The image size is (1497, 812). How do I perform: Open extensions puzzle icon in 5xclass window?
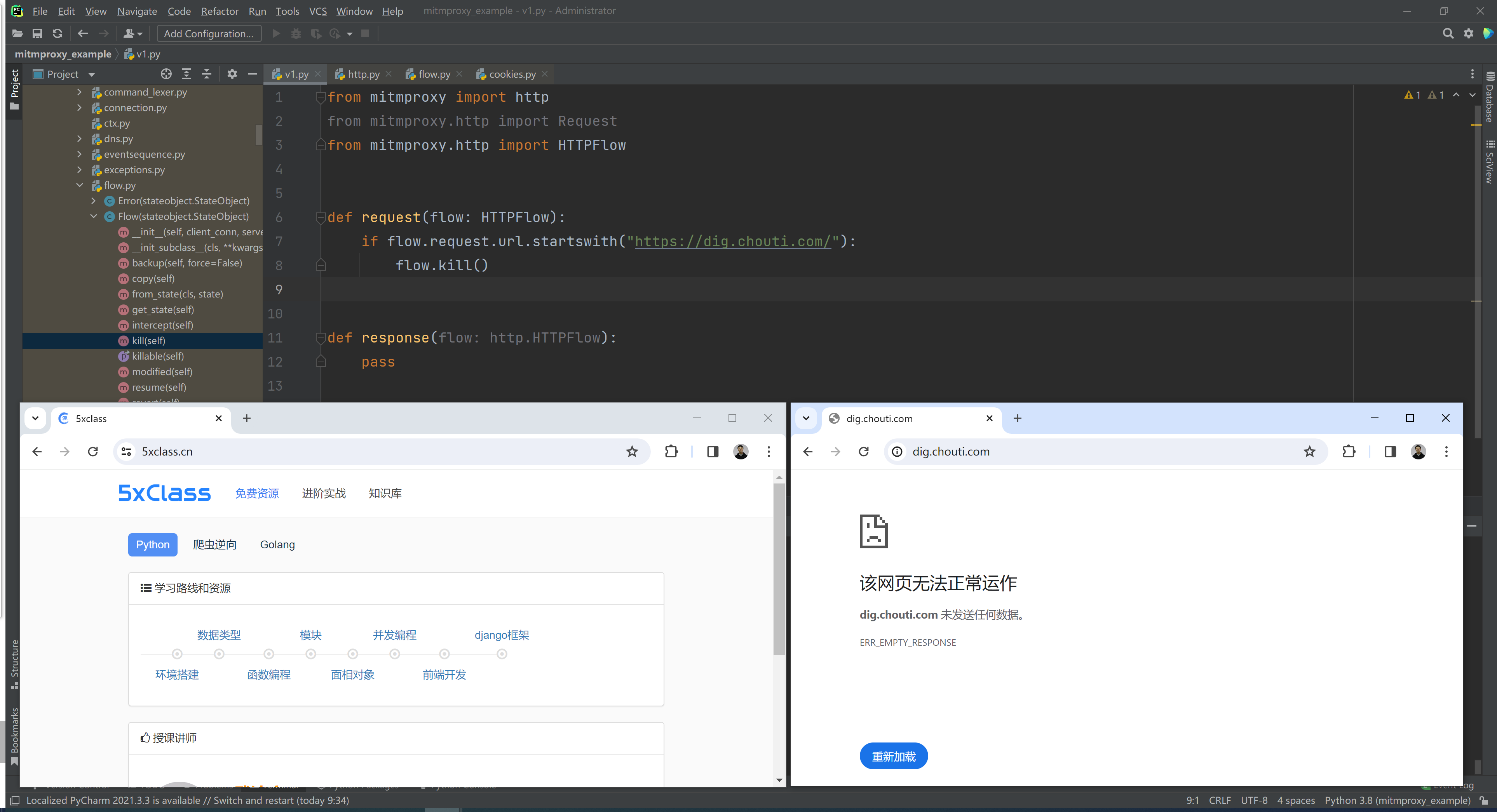[671, 451]
